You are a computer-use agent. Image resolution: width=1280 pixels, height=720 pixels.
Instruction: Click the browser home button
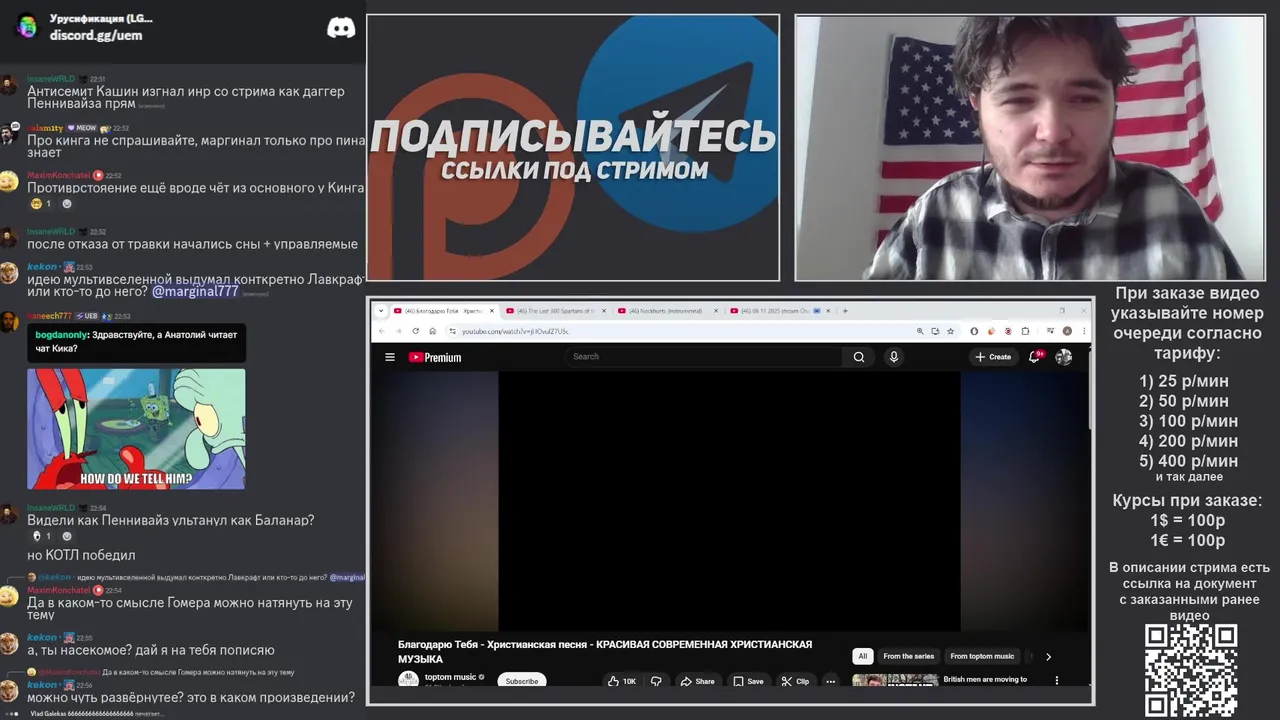[432, 331]
